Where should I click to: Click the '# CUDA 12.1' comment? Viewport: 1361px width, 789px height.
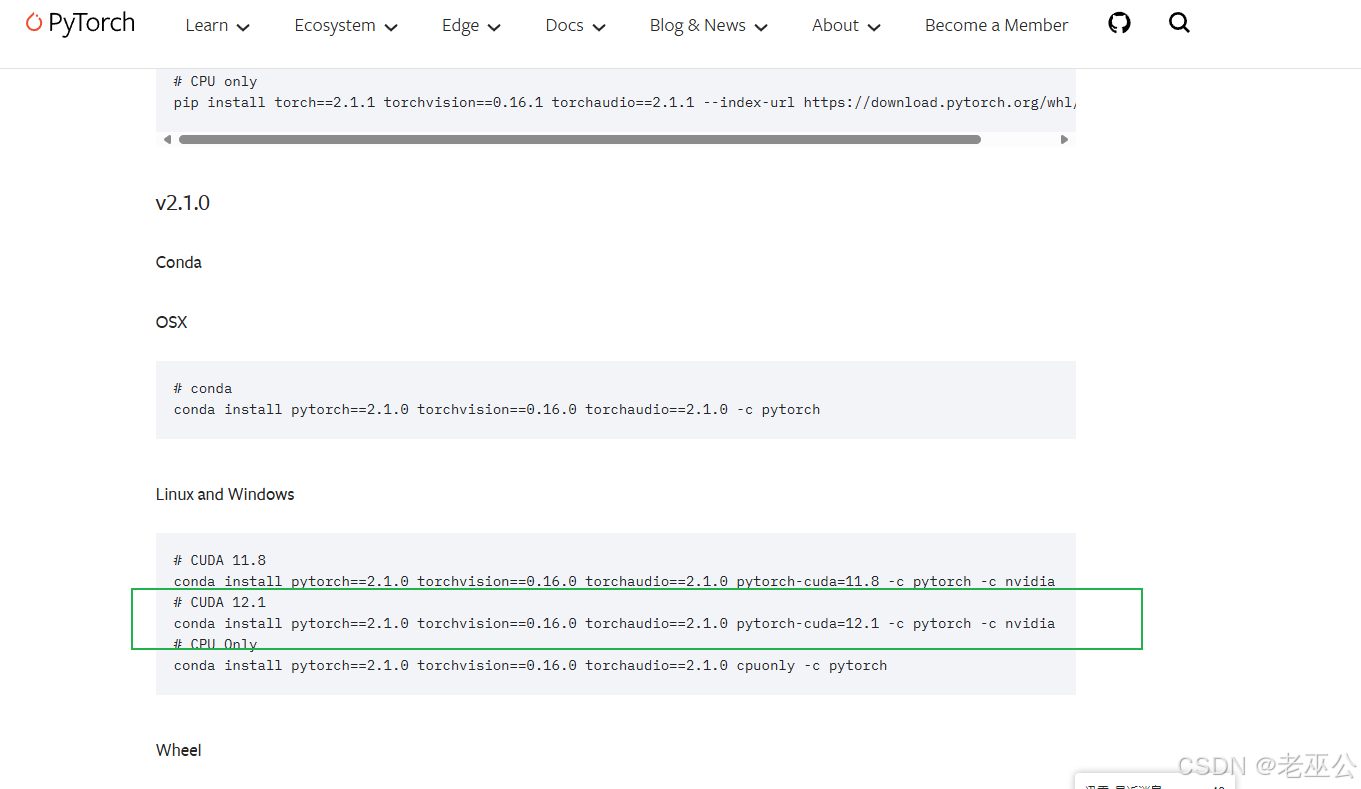coord(220,602)
